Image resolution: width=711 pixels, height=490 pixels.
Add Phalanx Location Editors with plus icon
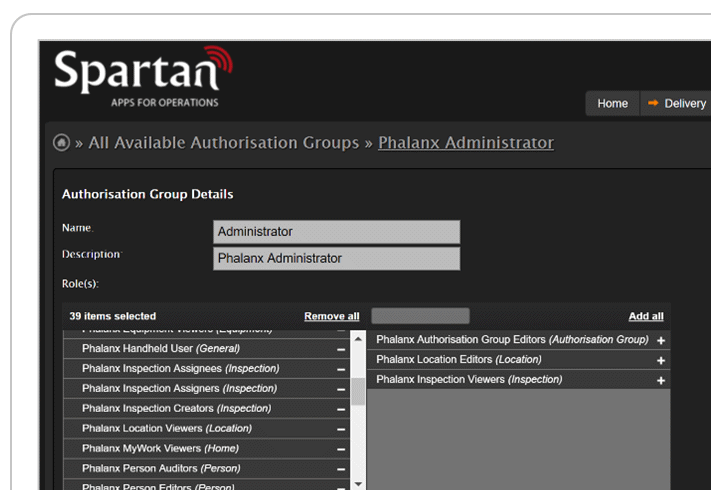click(661, 360)
